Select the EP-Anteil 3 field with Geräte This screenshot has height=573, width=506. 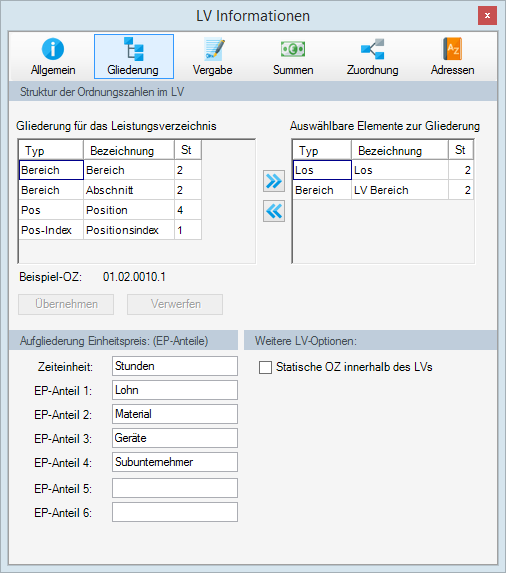[x=175, y=438]
